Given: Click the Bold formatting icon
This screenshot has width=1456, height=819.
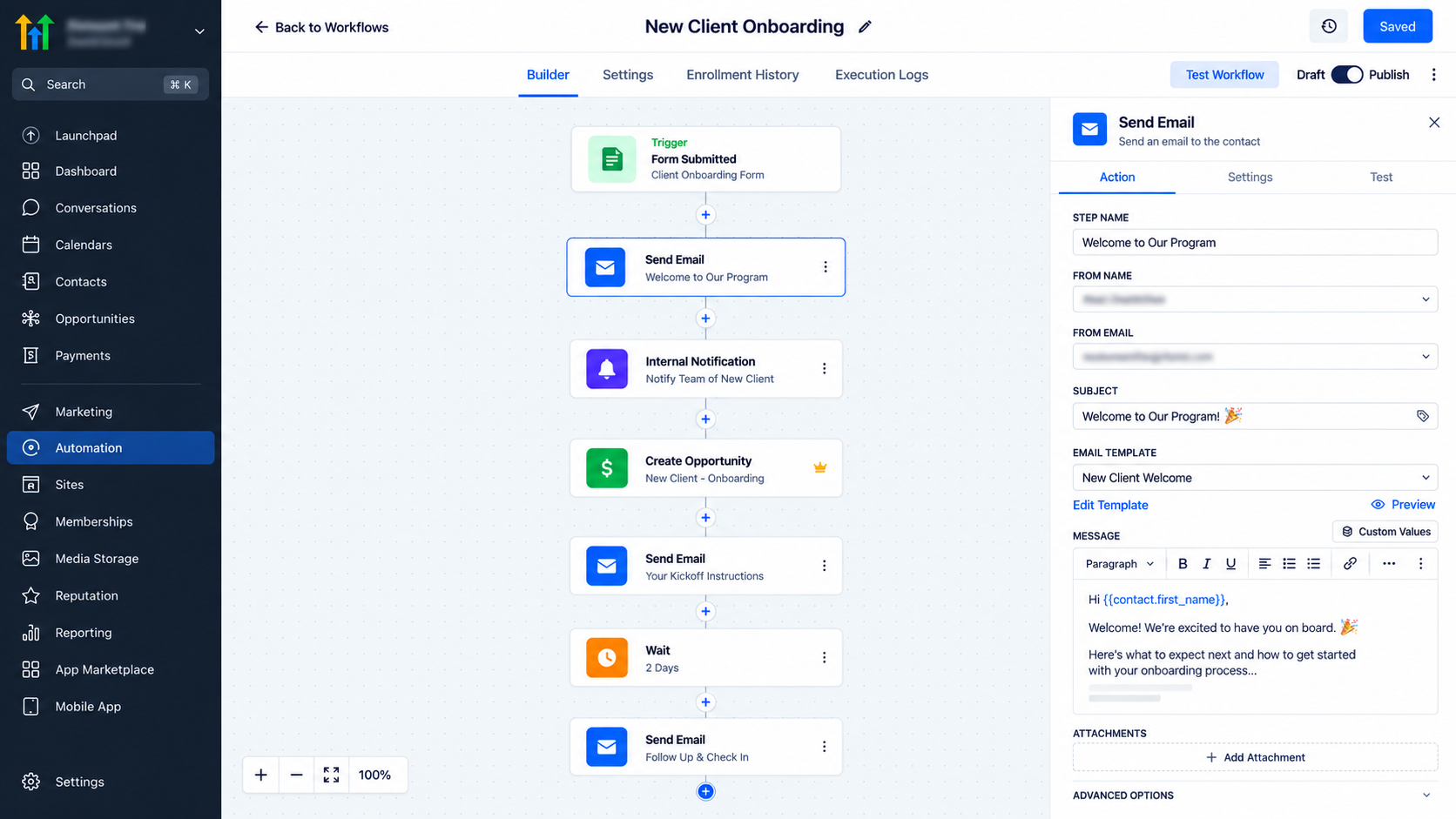Looking at the screenshot, I should [x=1183, y=564].
